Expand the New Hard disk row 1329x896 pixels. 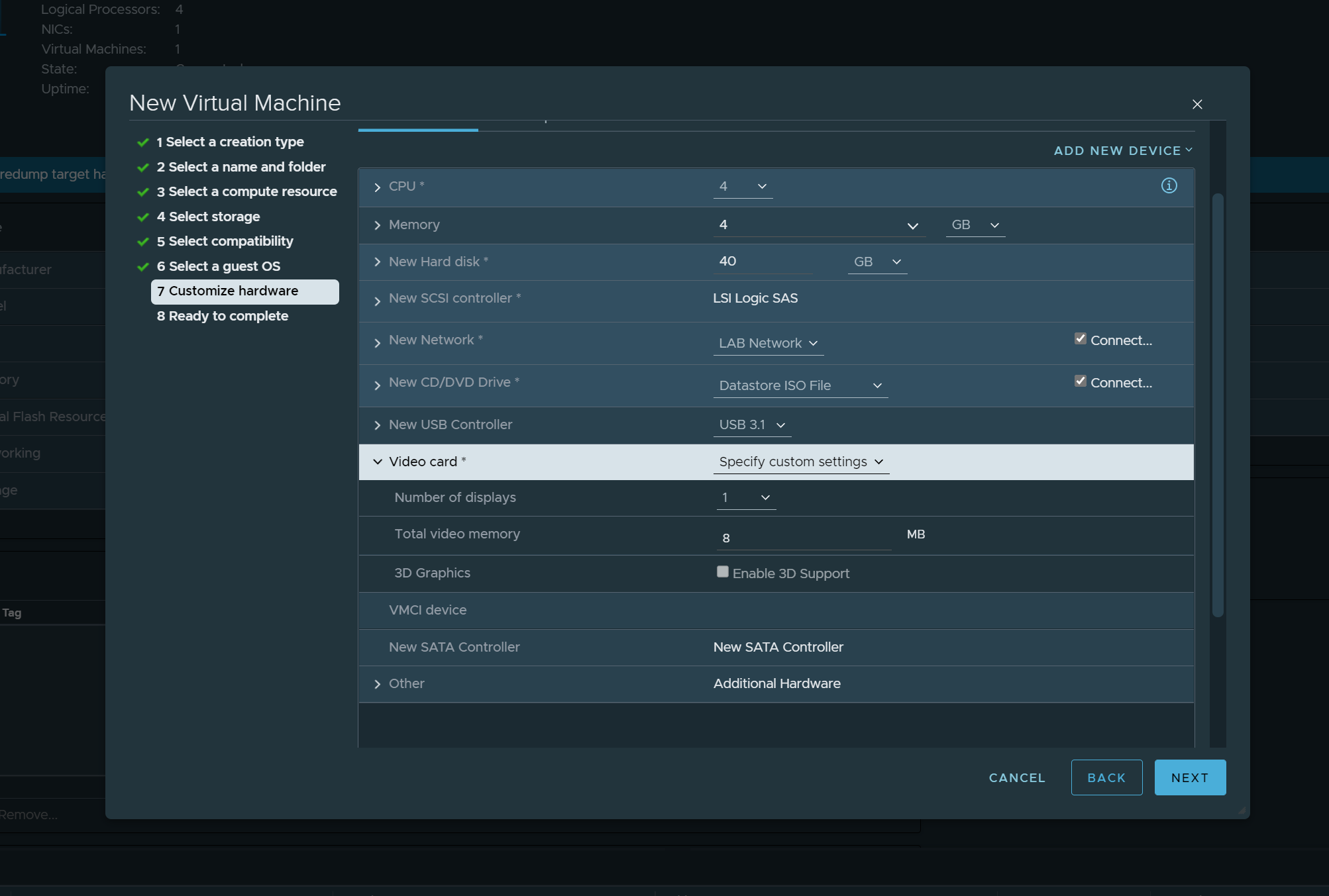click(378, 262)
